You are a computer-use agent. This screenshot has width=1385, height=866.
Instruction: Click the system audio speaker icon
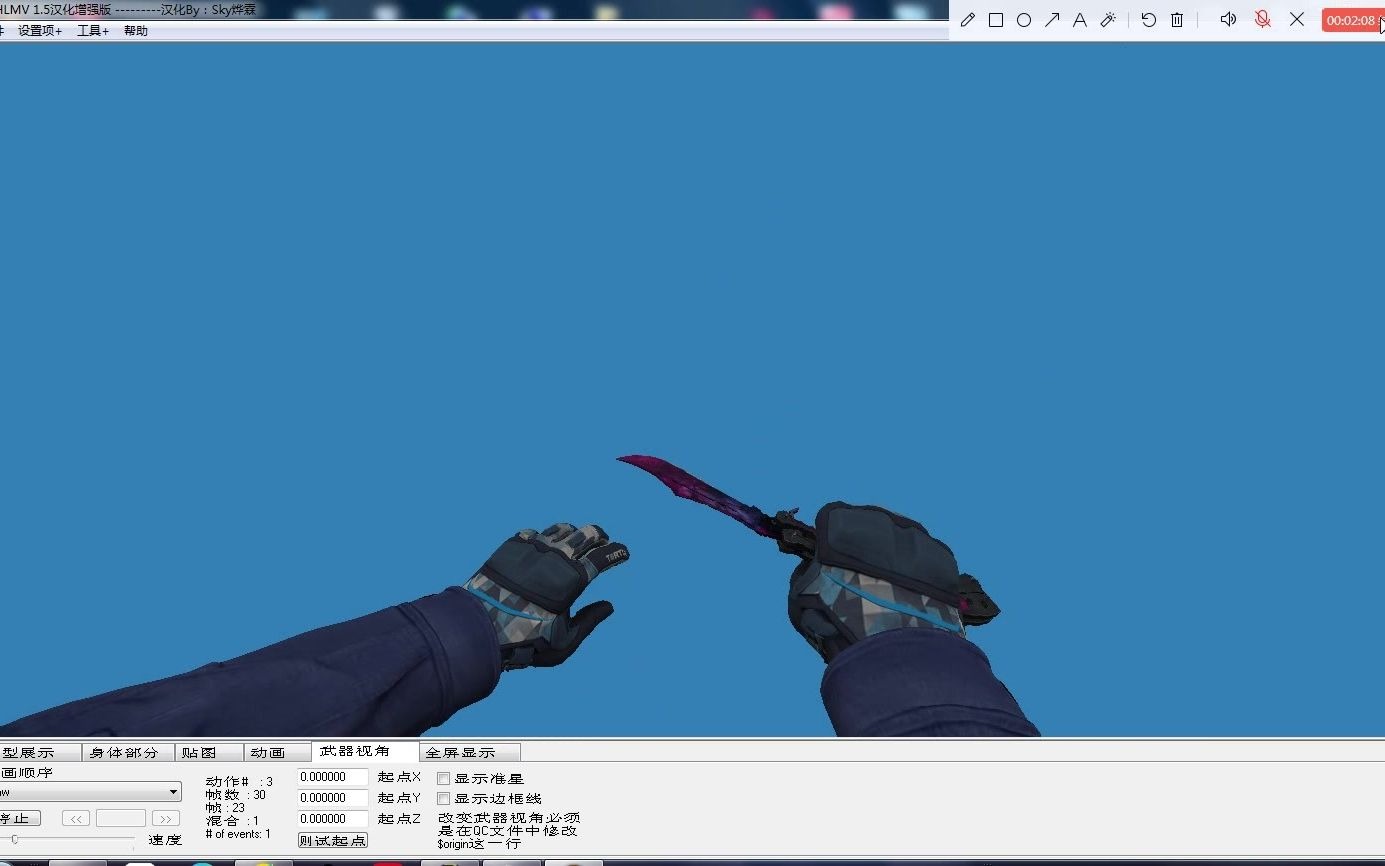1228,19
